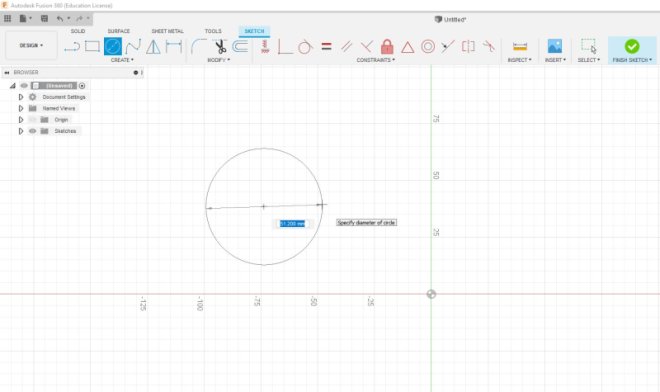Image resolution: width=660 pixels, height=392 pixels.
Task: Click the circle center point
Action: [263, 206]
